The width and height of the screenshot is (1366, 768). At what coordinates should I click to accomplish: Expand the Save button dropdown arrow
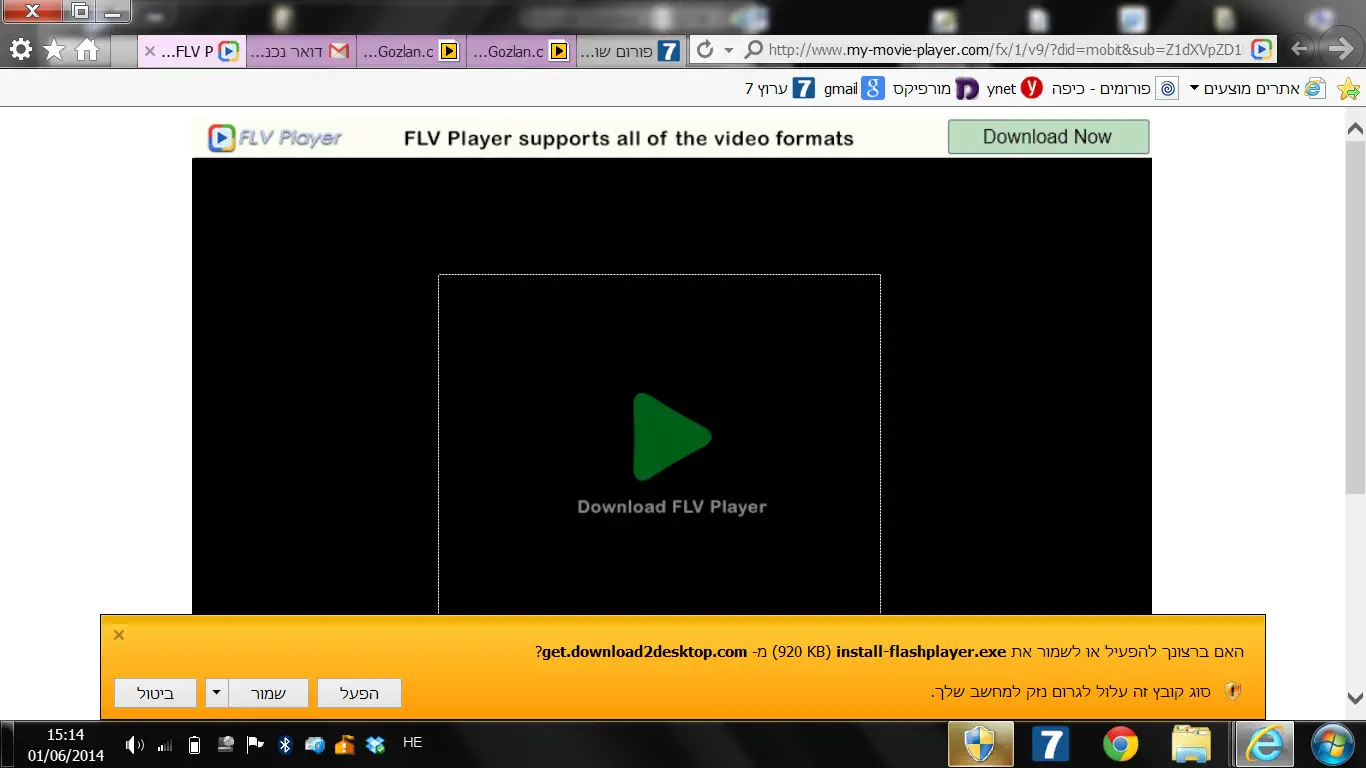coord(216,693)
